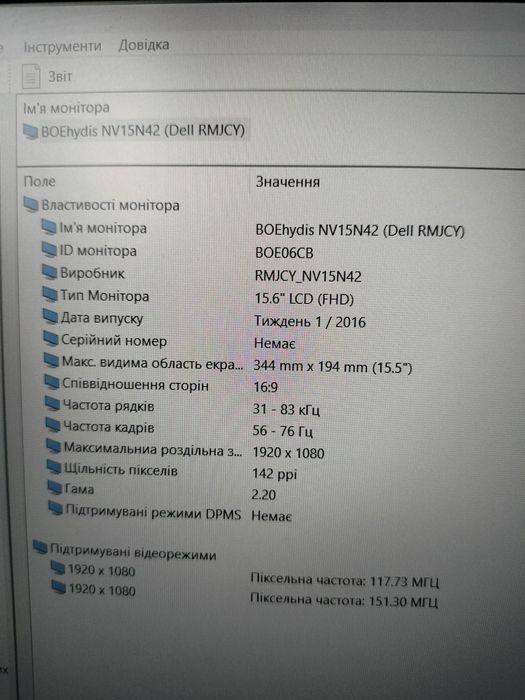Click icon next to Частота рядків

(53, 404)
